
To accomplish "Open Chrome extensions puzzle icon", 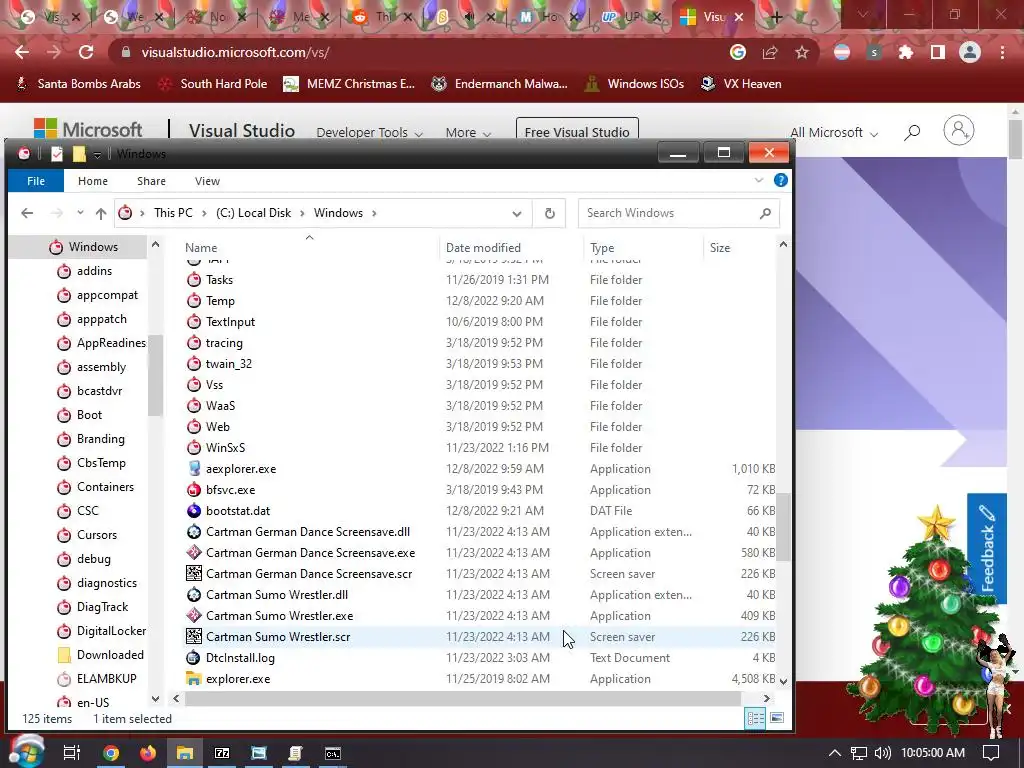I will 906,52.
